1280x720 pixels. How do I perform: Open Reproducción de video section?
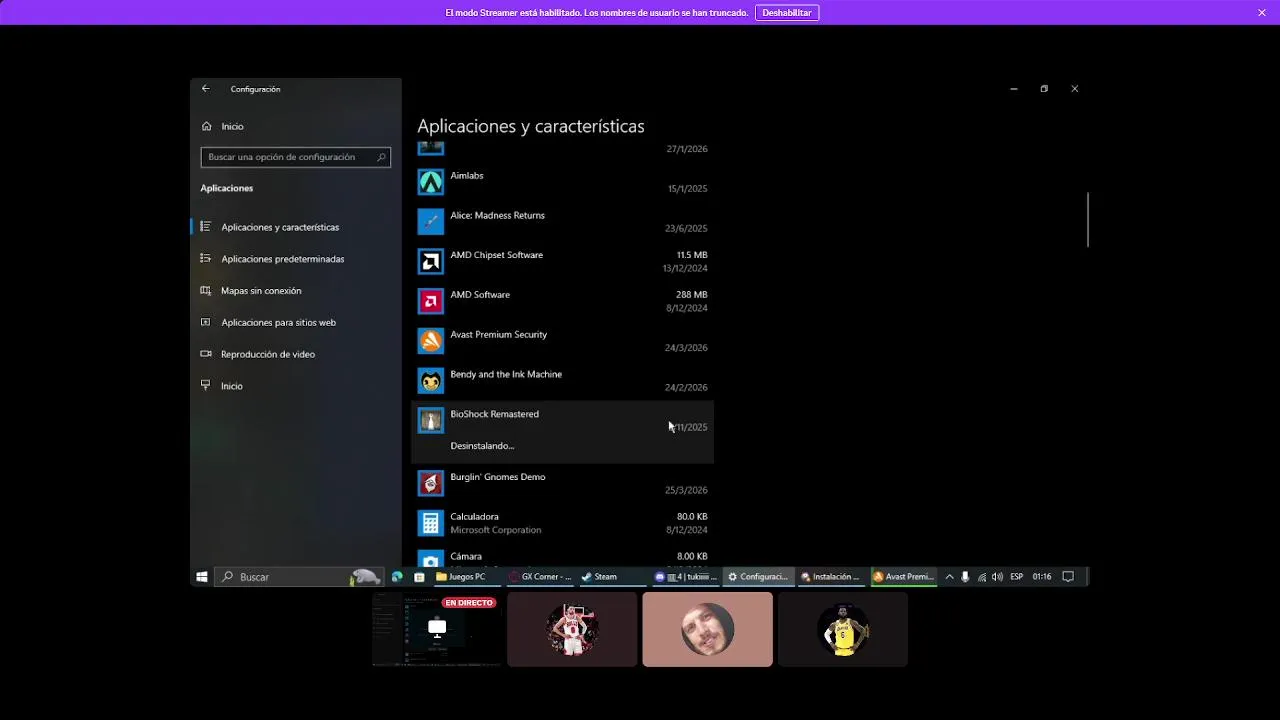coord(267,354)
